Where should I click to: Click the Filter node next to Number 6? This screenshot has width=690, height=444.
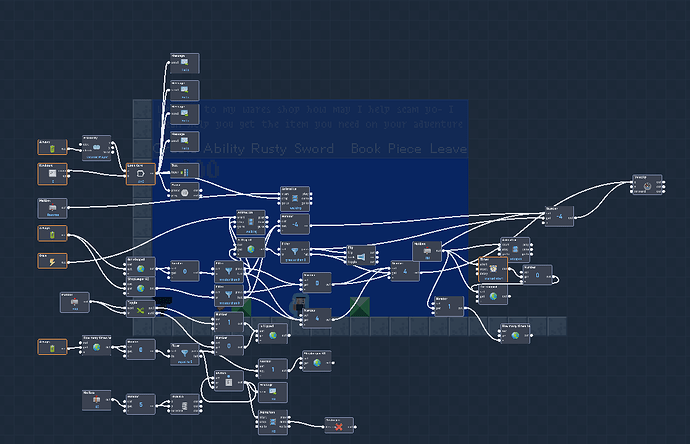(x=184, y=354)
